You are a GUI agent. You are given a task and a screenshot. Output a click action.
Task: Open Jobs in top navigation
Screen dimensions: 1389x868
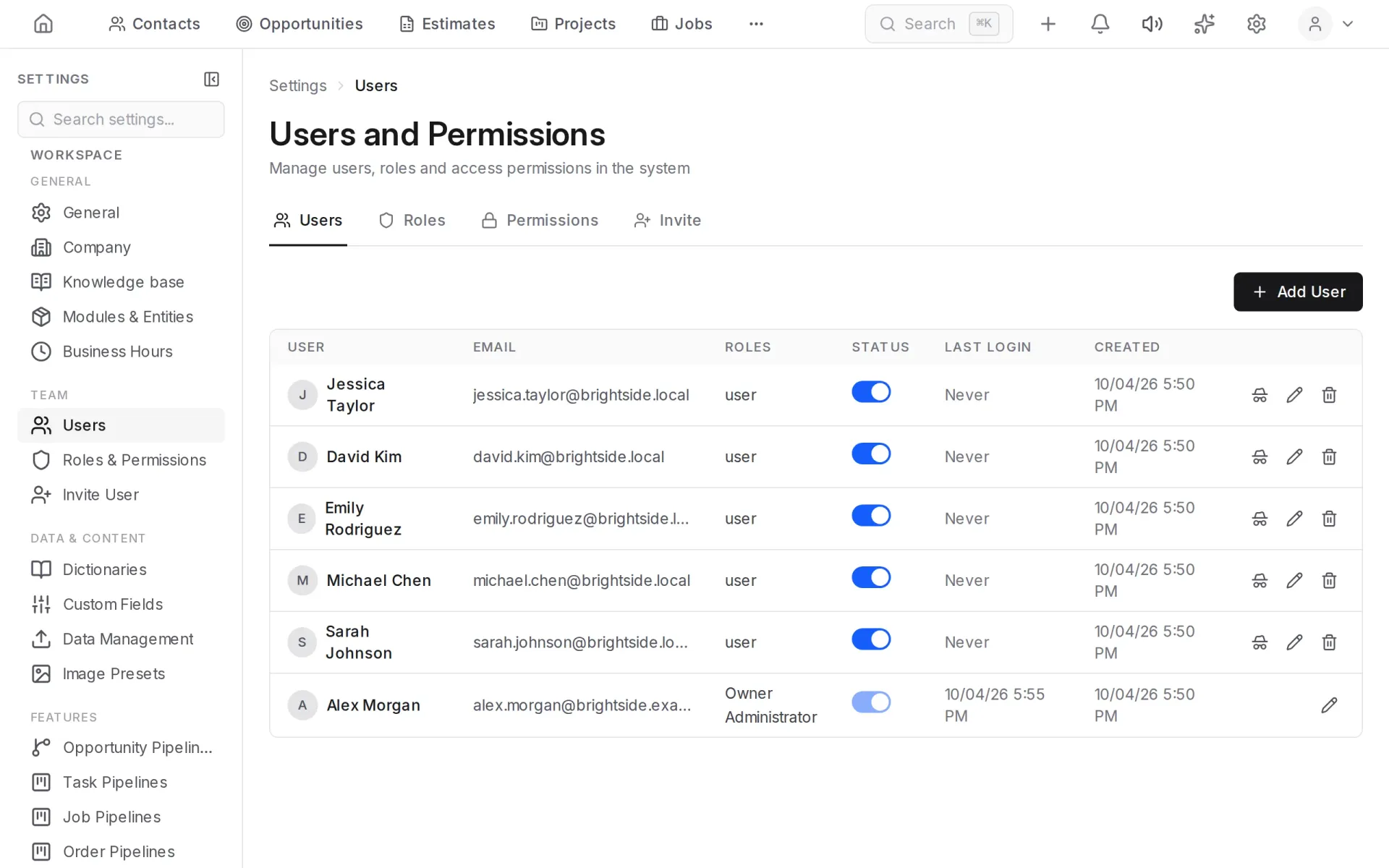point(681,24)
